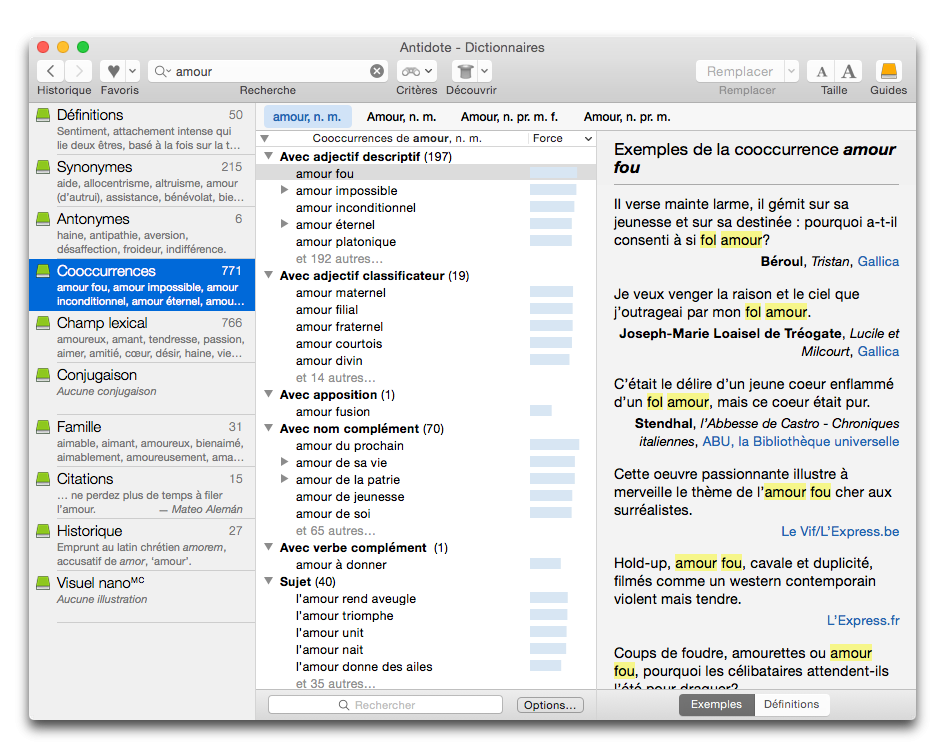The width and height of the screenshot is (945, 756).
Task: Click force bar of amour du prochain
Action: coord(554,445)
